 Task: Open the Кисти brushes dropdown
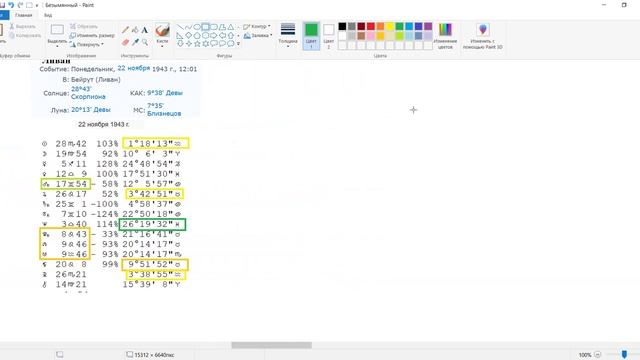[x=162, y=43]
